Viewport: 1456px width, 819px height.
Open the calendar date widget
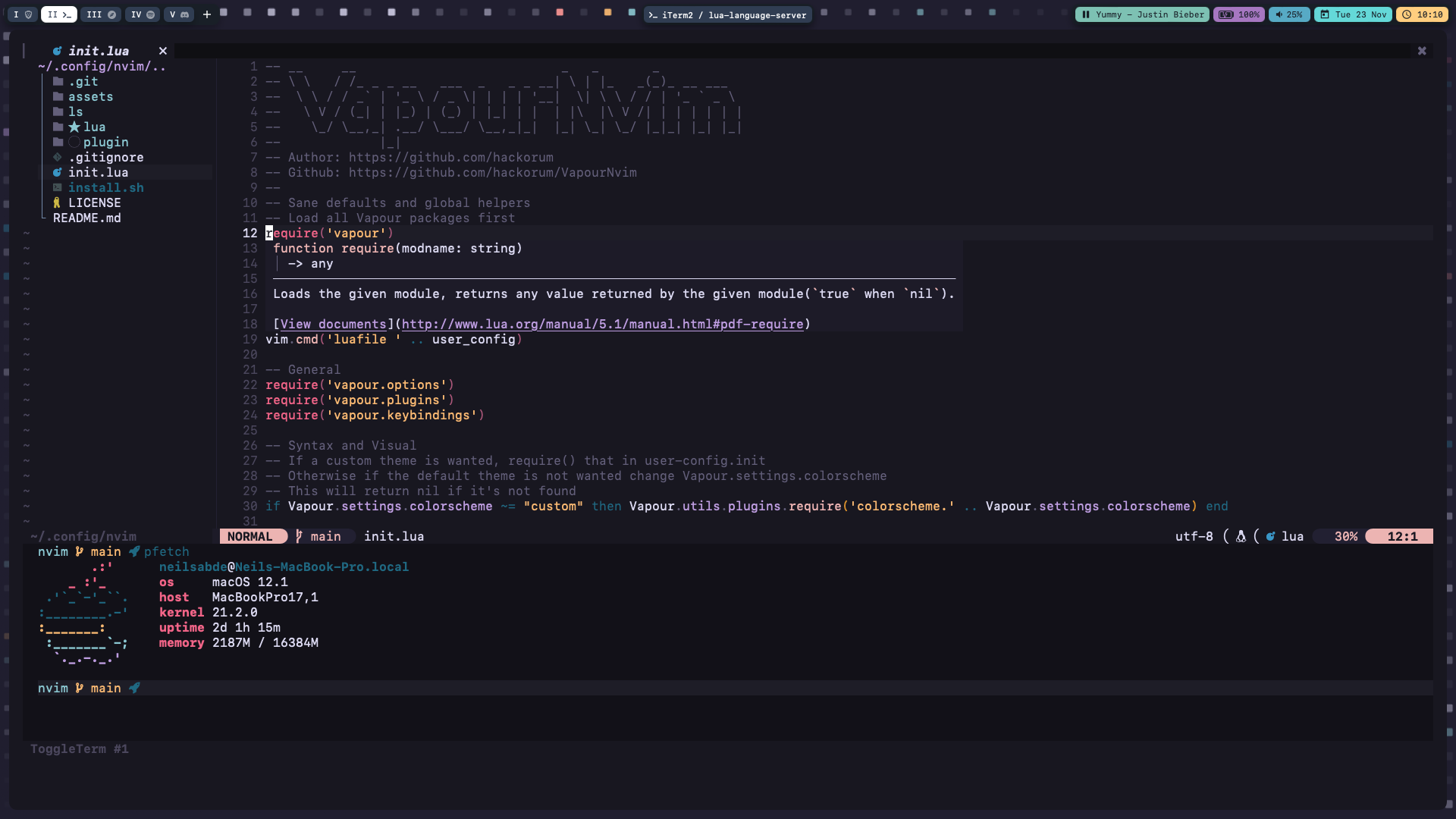point(1352,14)
